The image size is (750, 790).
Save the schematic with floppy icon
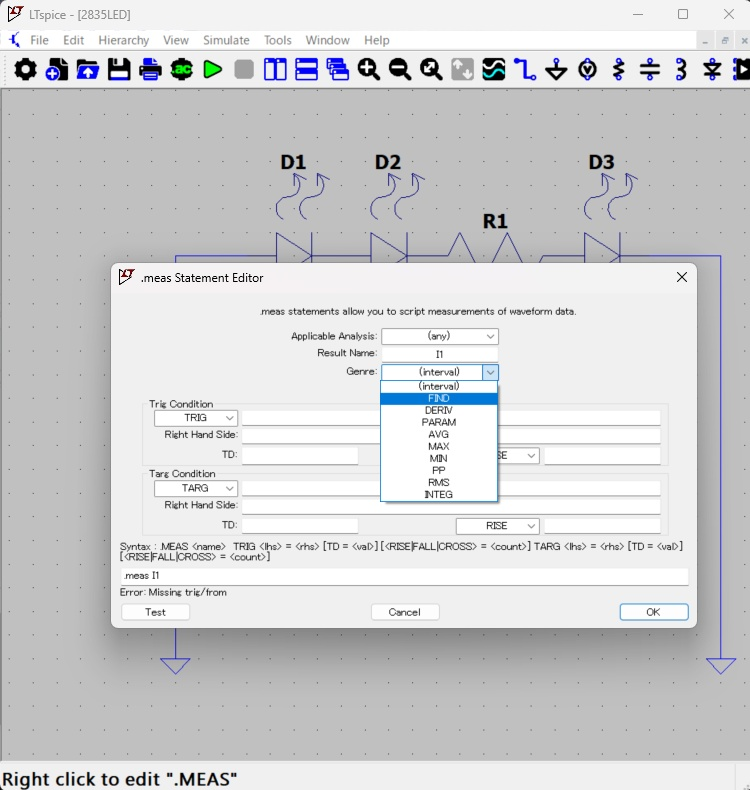119,70
